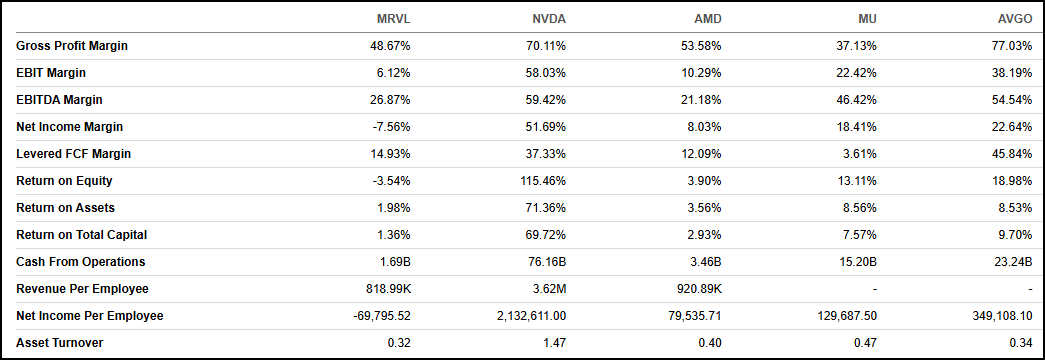Image resolution: width=1045 pixels, height=360 pixels.
Task: Select the Cash From Operations label
Action: [81, 262]
